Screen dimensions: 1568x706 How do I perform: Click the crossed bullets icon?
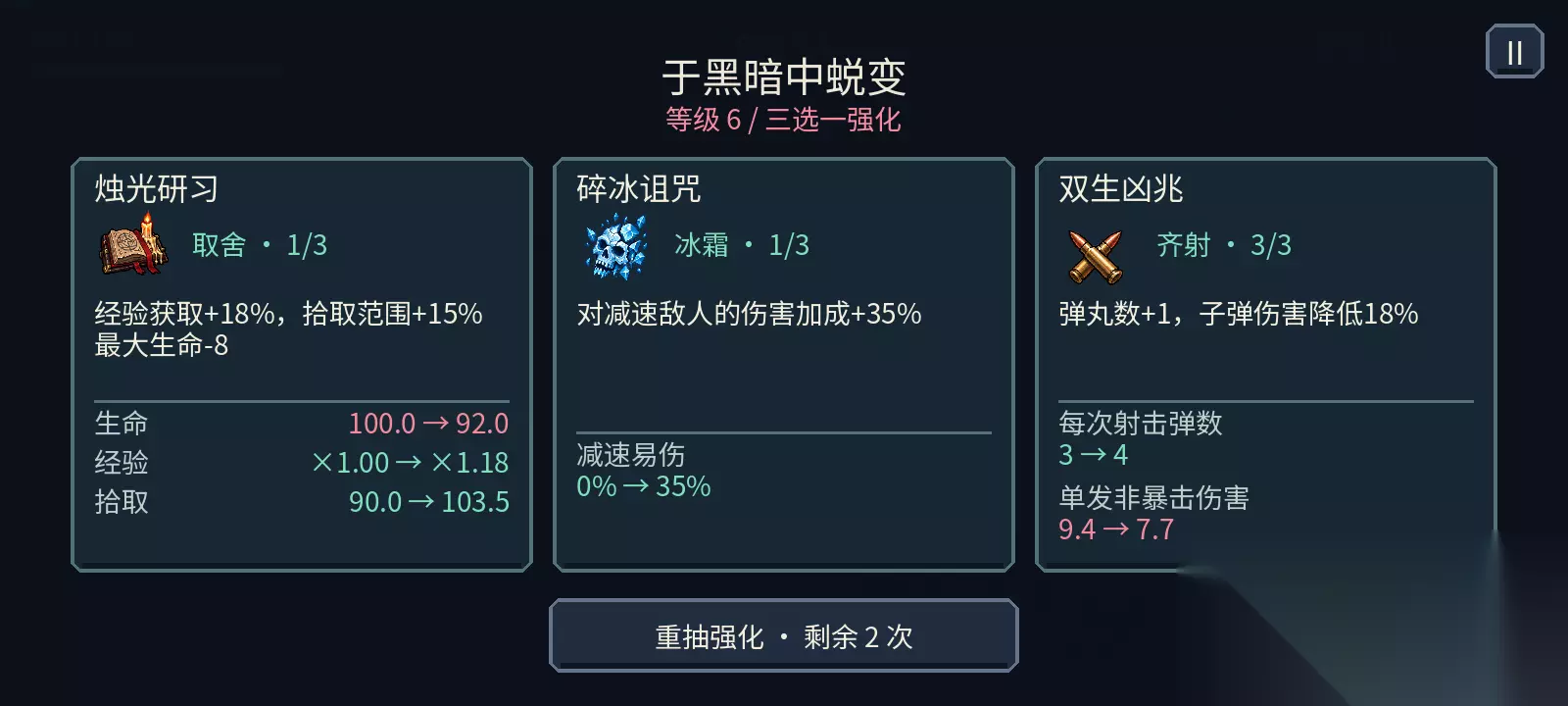pyautogui.click(x=1095, y=257)
